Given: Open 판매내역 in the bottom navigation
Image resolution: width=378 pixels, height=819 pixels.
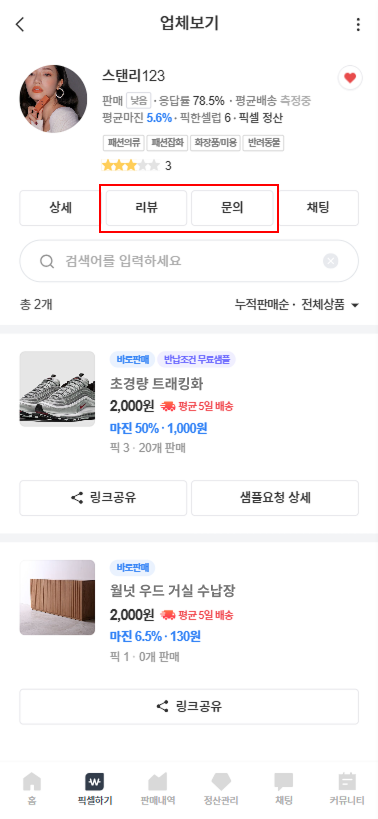Looking at the screenshot, I should pyautogui.click(x=158, y=788).
